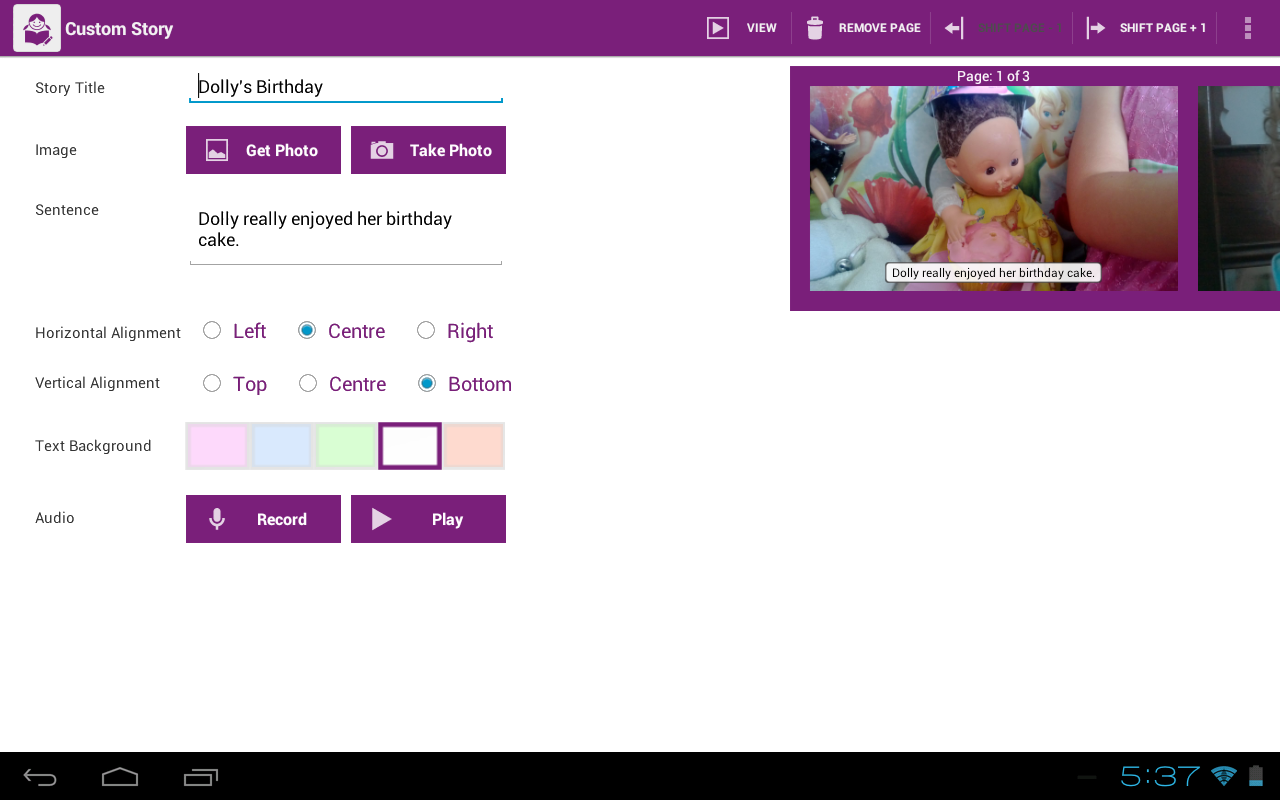
Task: Tap the Android Recent Apps icon
Action: [201, 777]
